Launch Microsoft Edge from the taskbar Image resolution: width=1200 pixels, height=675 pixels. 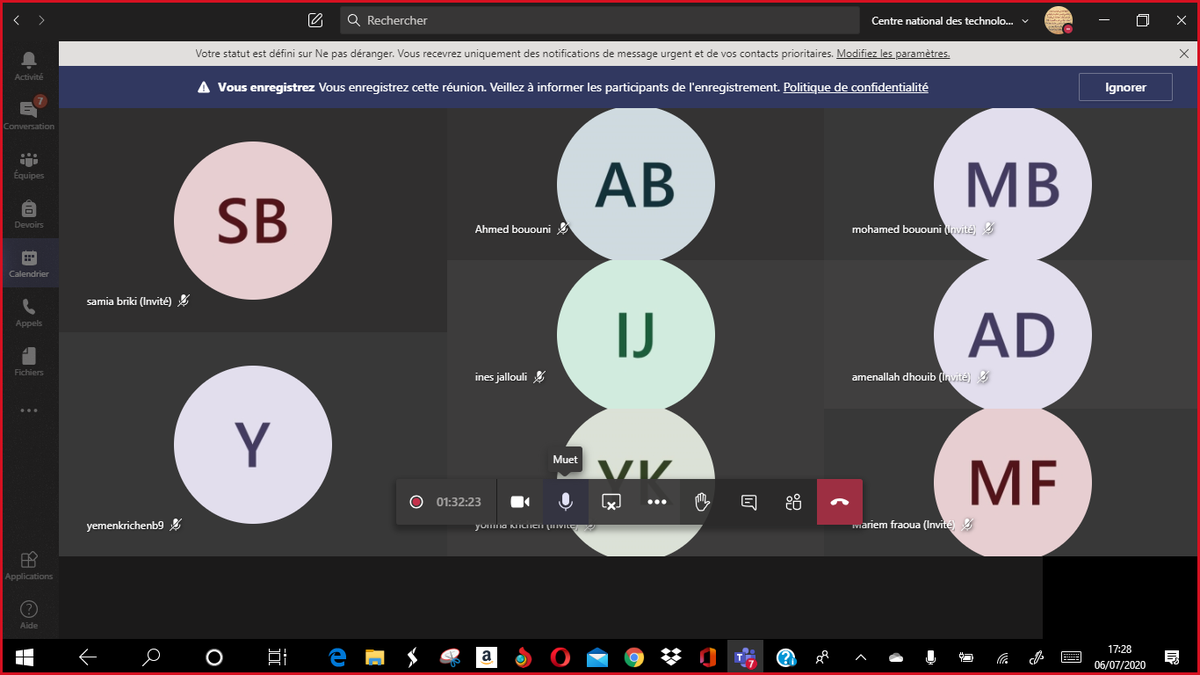pos(337,657)
